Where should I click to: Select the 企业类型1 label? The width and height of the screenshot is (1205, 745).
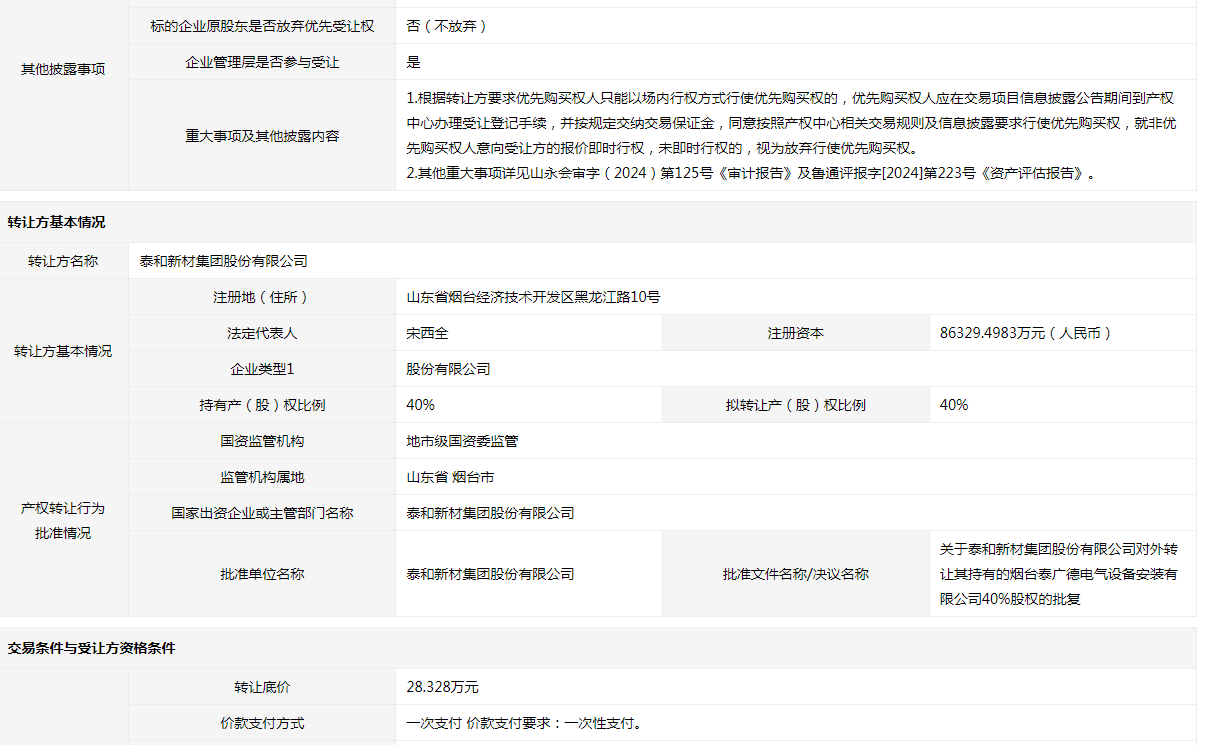(x=262, y=369)
